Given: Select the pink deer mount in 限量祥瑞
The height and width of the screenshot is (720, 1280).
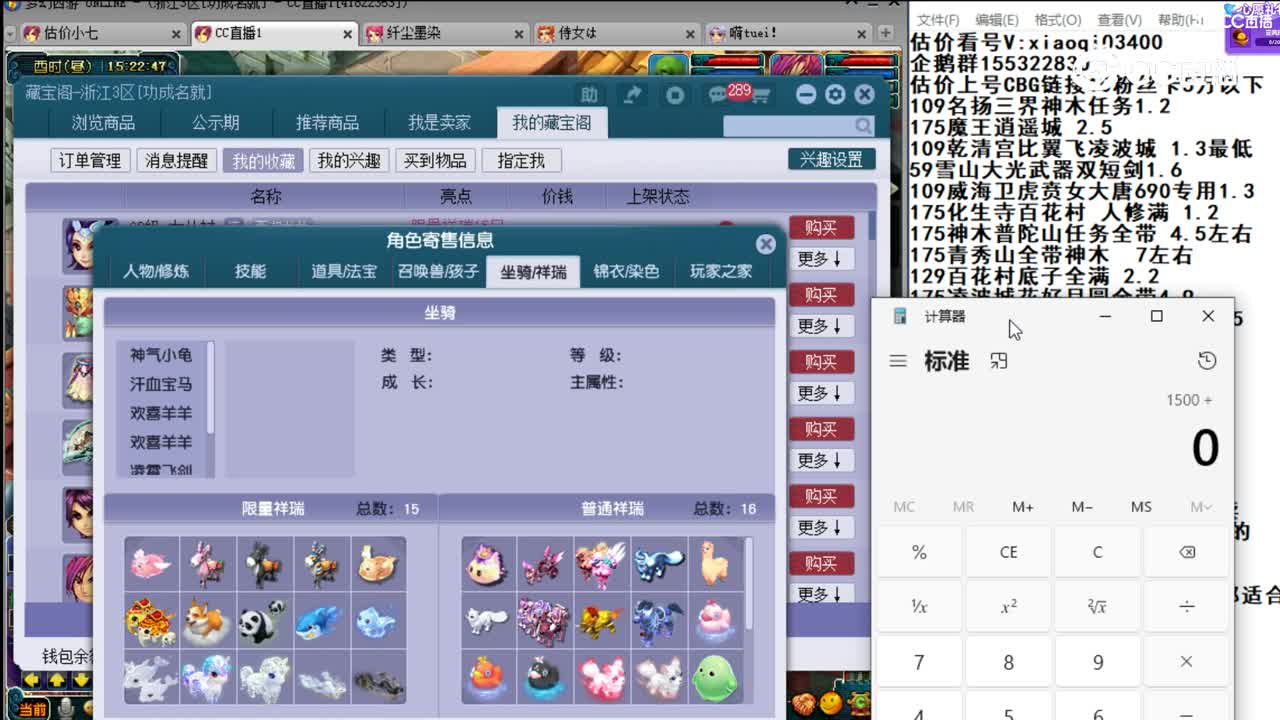Looking at the screenshot, I should [208, 565].
